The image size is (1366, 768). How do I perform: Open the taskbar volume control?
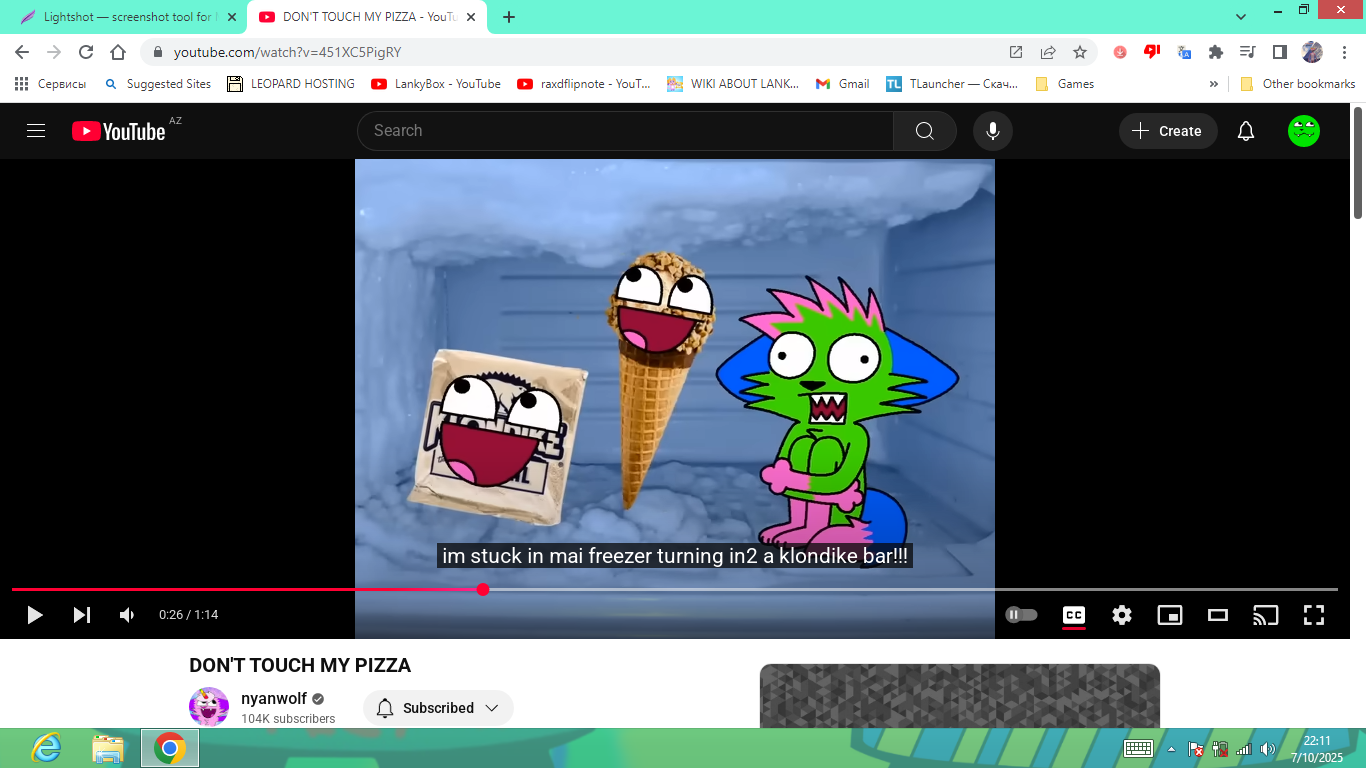tap(1268, 749)
